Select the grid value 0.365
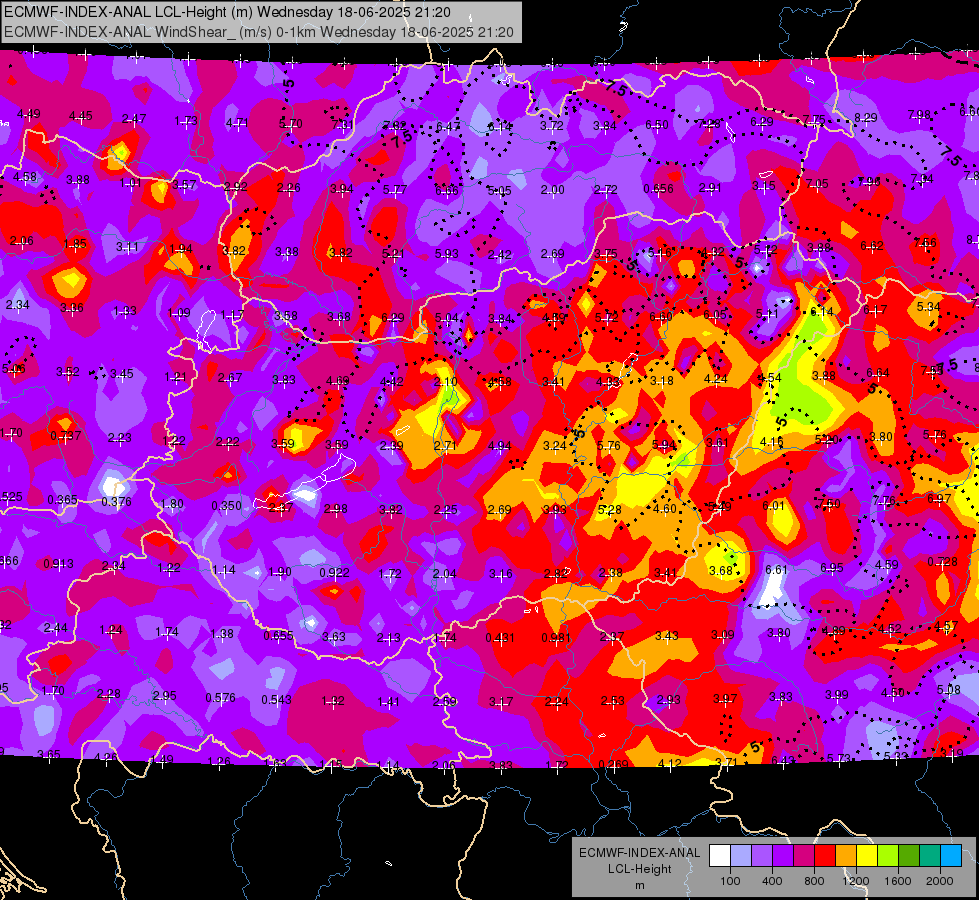Screen dimensions: 979x900 point(62,499)
